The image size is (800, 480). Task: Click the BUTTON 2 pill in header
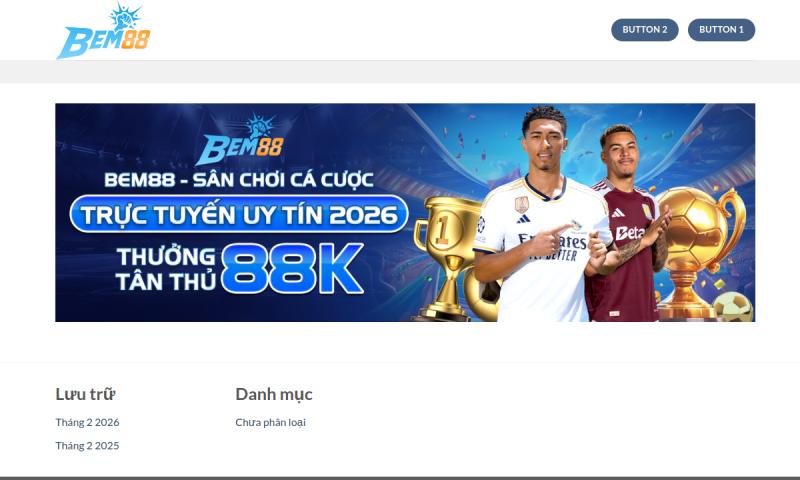[x=644, y=30]
